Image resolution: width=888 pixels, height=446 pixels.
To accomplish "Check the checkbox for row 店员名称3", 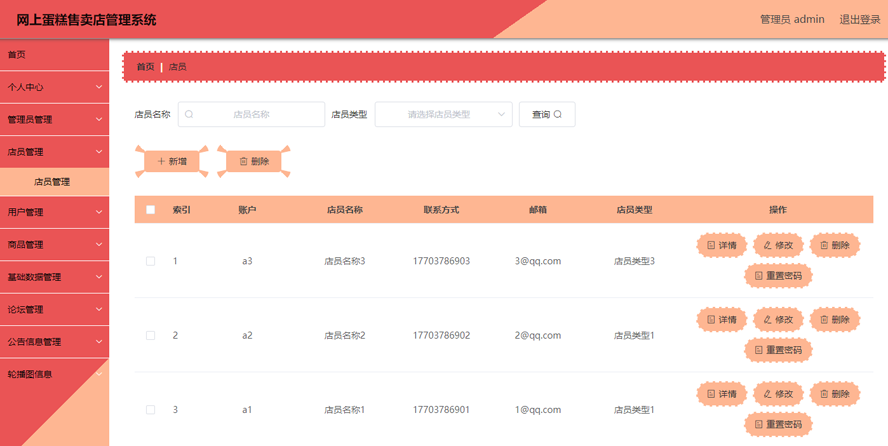I will pyautogui.click(x=151, y=261).
